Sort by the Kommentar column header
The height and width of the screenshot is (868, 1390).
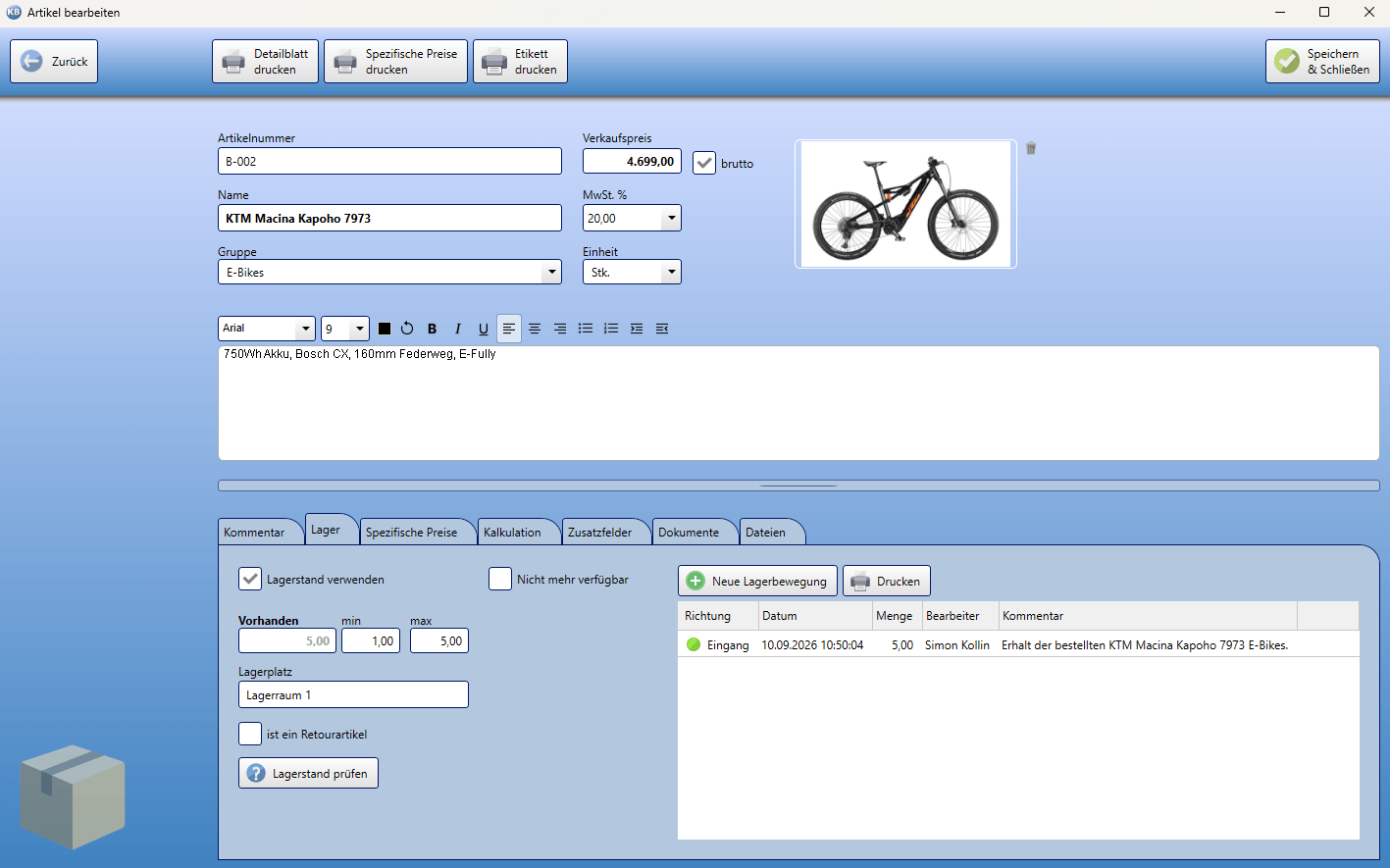pyautogui.click(x=1148, y=616)
